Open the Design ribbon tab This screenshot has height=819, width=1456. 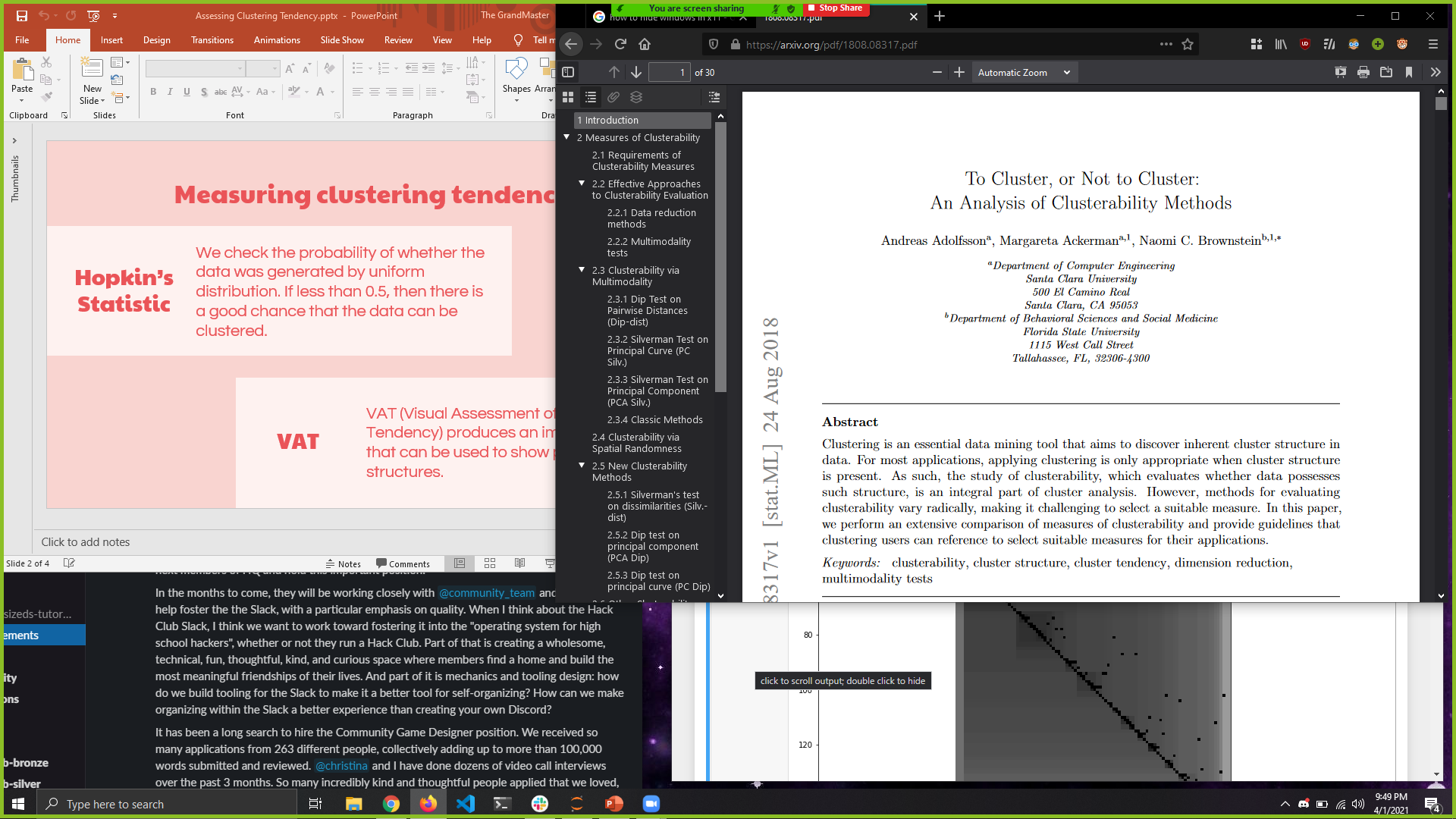tap(156, 40)
